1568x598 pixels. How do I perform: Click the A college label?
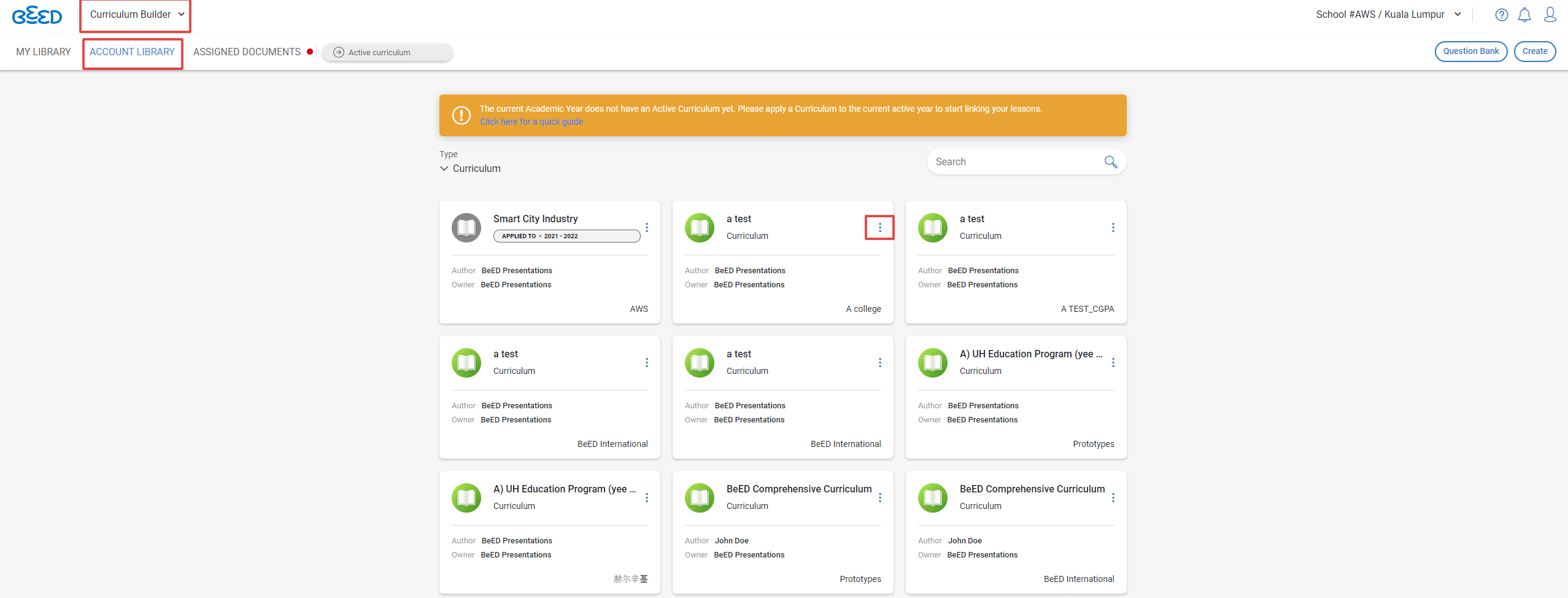pyautogui.click(x=863, y=309)
